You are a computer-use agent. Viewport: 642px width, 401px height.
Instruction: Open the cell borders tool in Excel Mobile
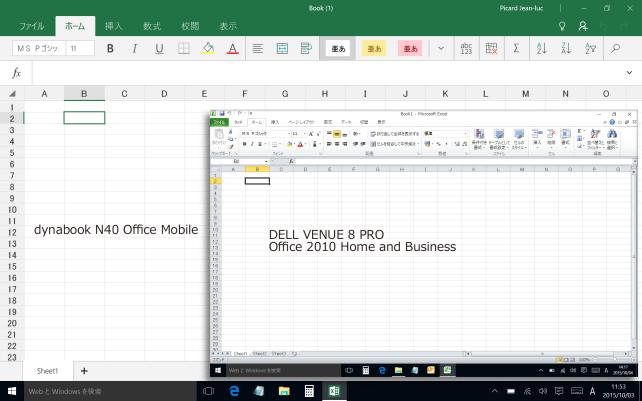click(184, 49)
